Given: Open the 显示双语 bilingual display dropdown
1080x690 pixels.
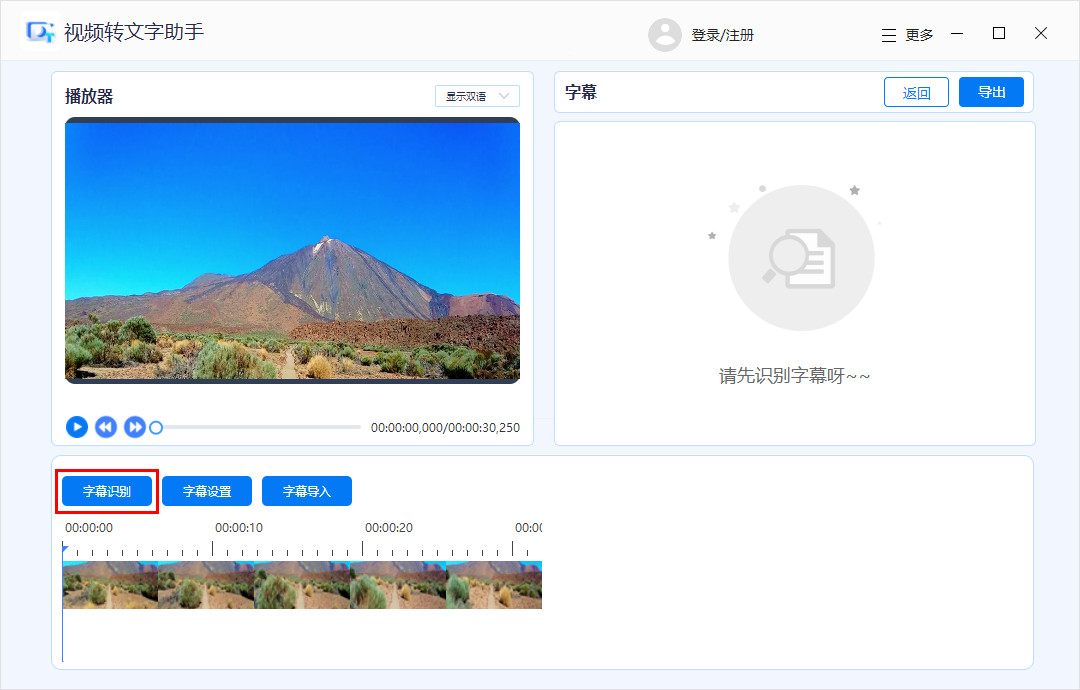Looking at the screenshot, I should pos(477,95).
